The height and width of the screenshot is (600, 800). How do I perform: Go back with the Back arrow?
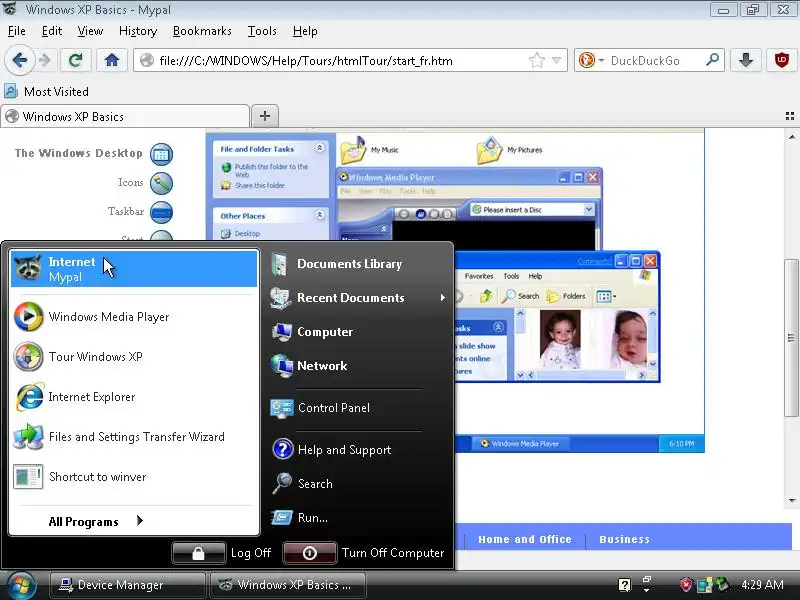click(x=20, y=61)
